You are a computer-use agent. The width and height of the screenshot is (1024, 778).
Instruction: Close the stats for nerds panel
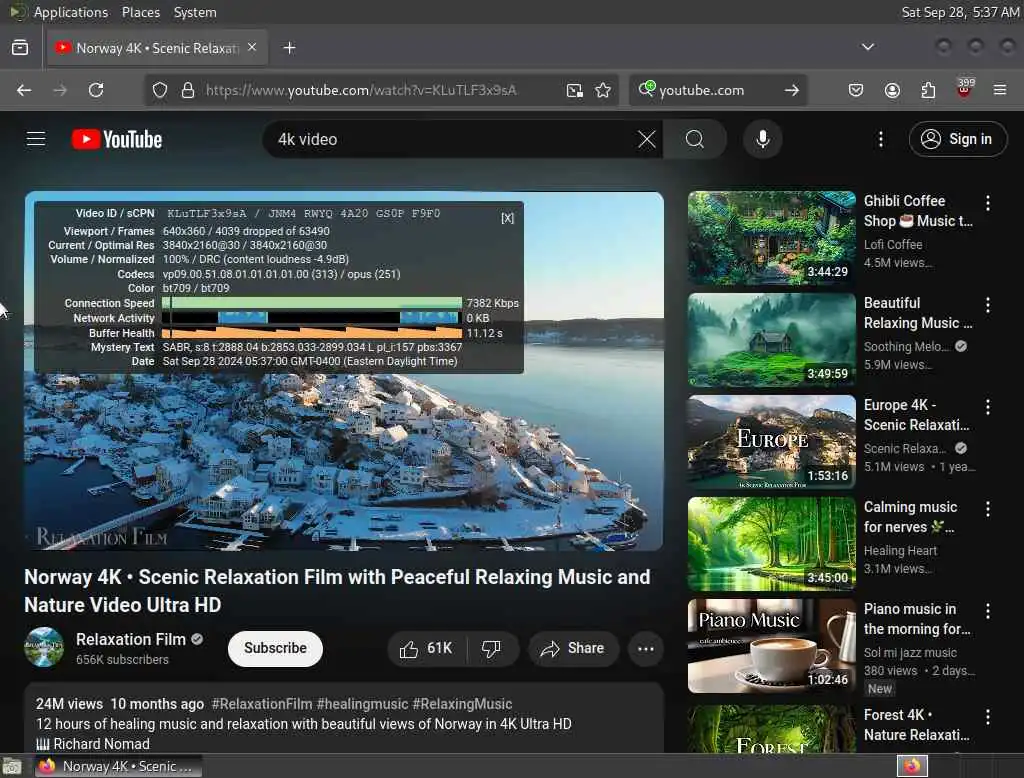pyautogui.click(x=507, y=218)
